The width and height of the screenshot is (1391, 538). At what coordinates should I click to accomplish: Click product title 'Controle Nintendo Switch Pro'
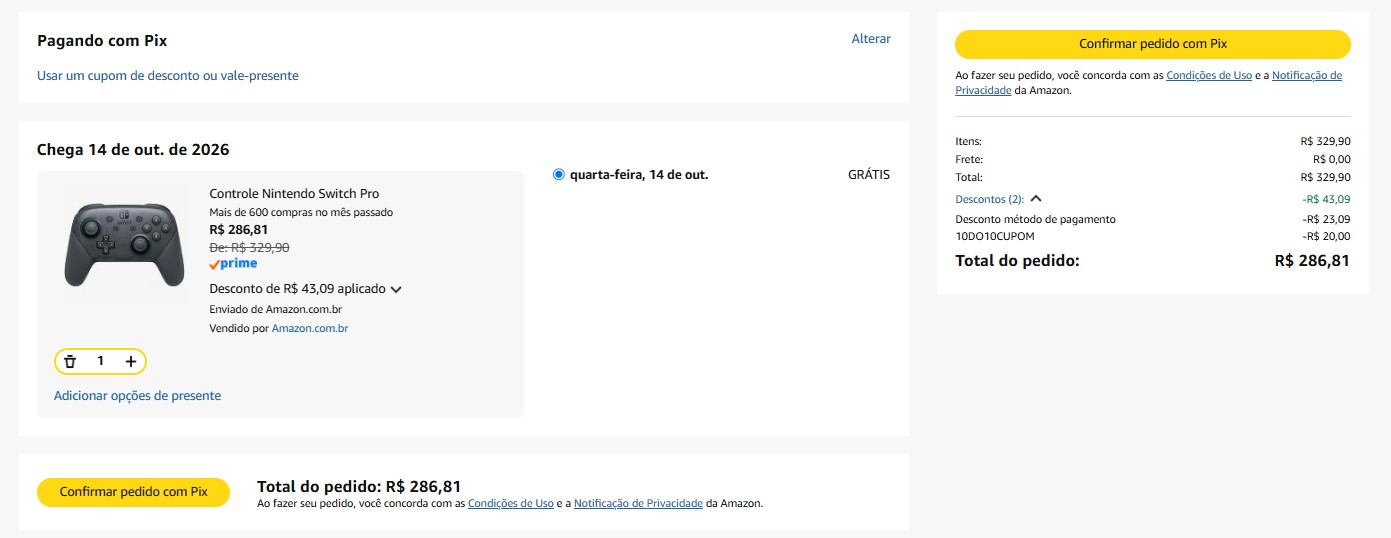click(294, 194)
